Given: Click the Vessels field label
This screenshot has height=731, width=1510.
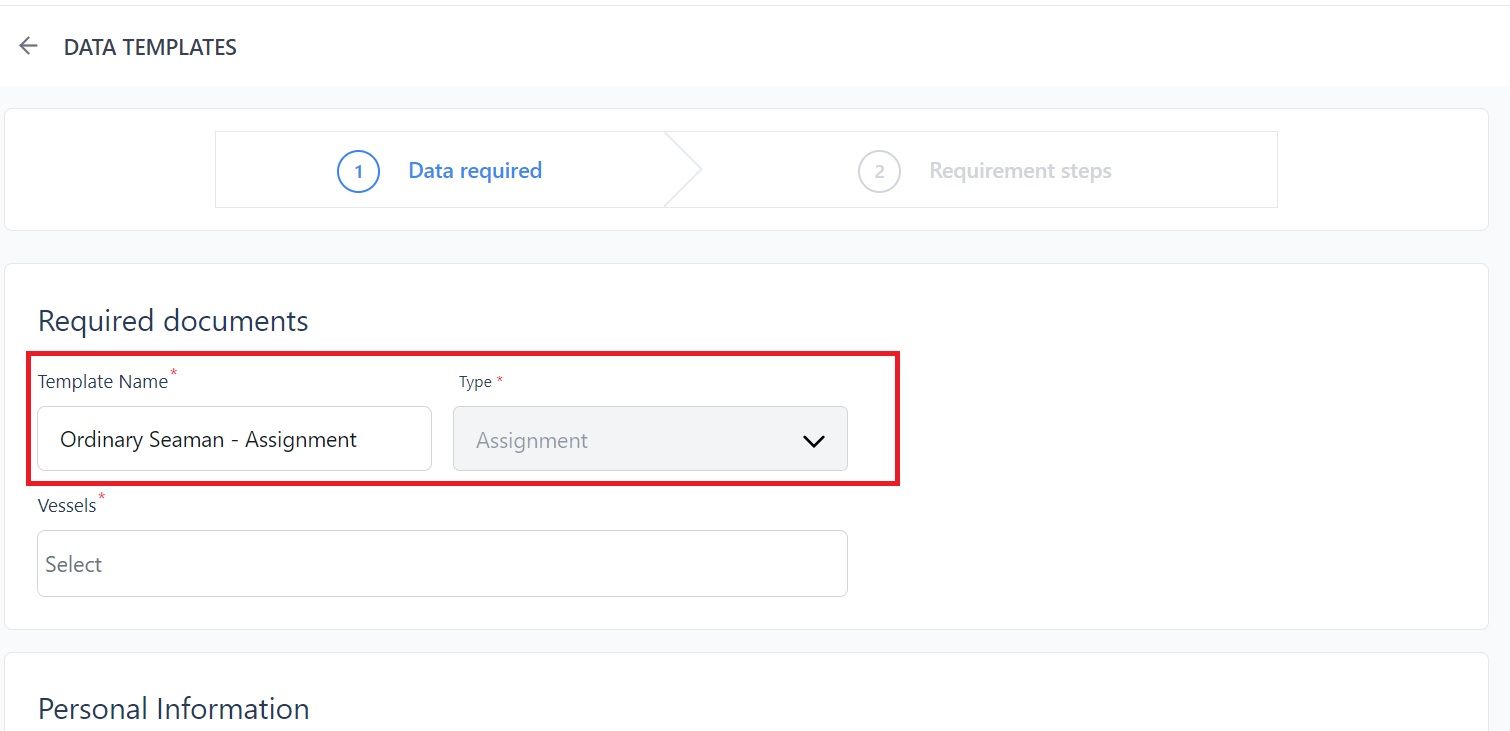Looking at the screenshot, I should click(67, 506).
